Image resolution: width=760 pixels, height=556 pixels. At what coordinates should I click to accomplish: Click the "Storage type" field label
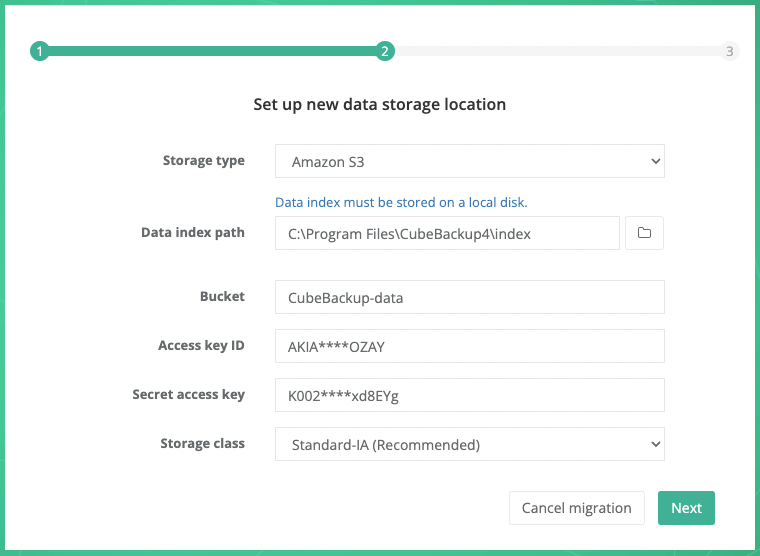point(204,161)
